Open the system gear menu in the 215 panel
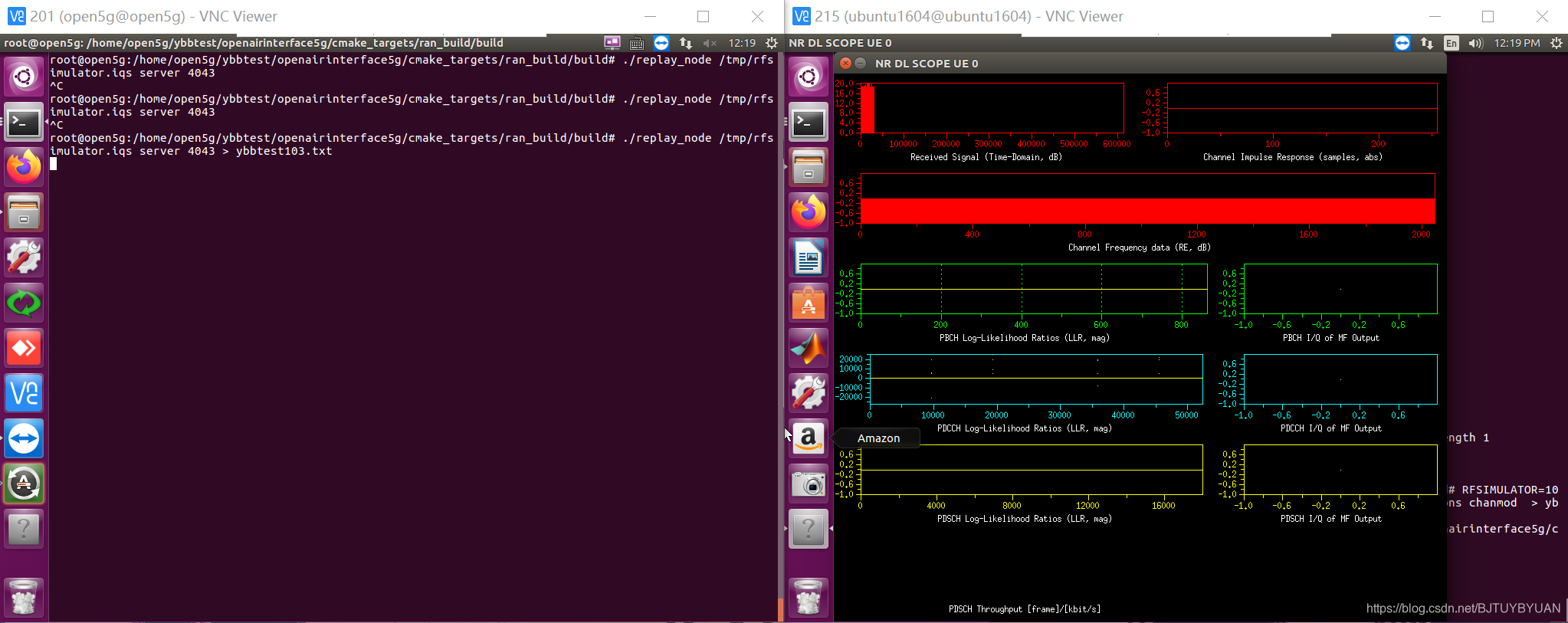Viewport: 1568px width, 623px height. (x=1556, y=43)
